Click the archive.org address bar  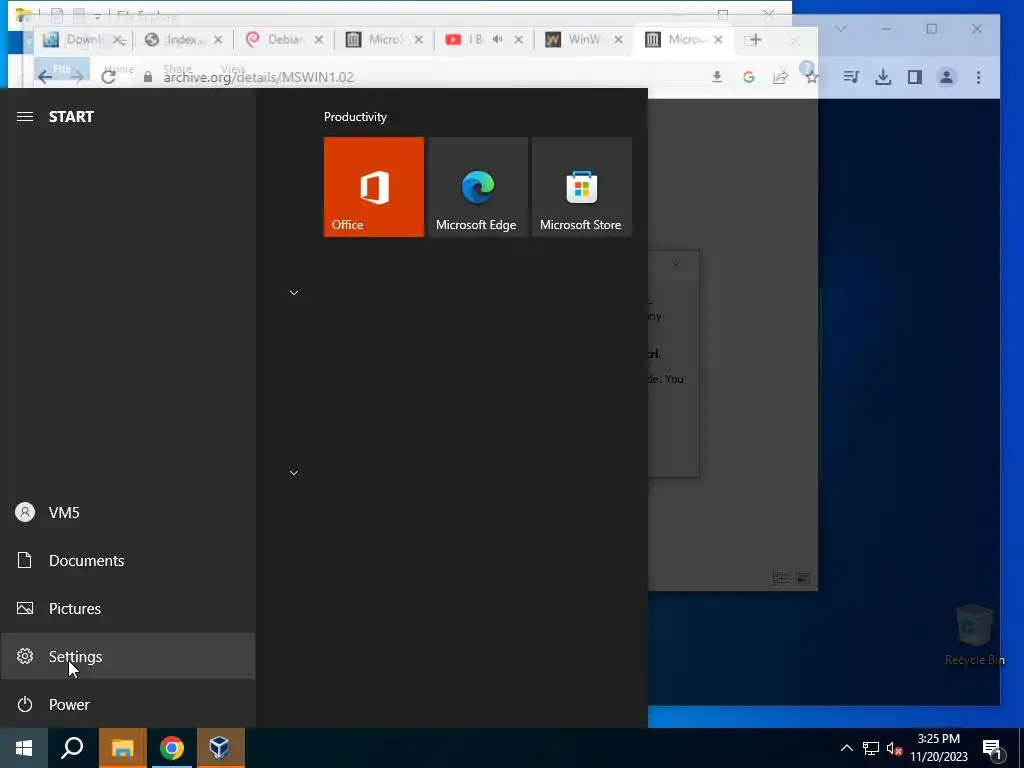point(418,77)
